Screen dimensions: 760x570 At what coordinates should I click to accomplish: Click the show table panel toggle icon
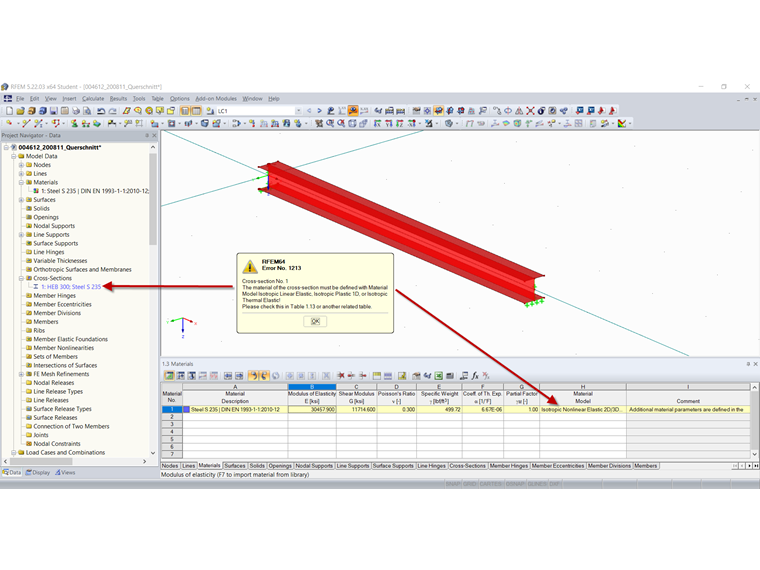tap(196, 111)
